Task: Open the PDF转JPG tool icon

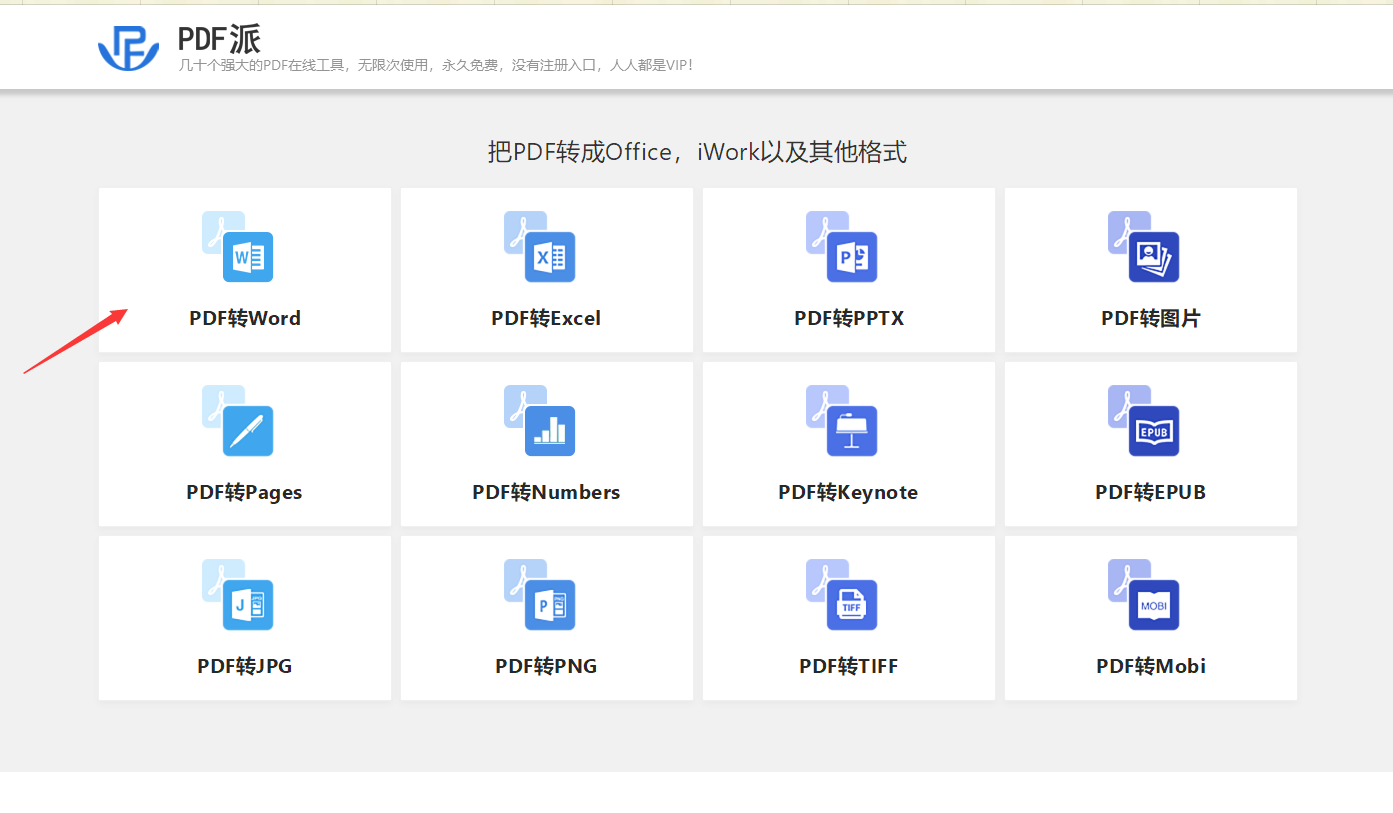Action: pos(237,594)
